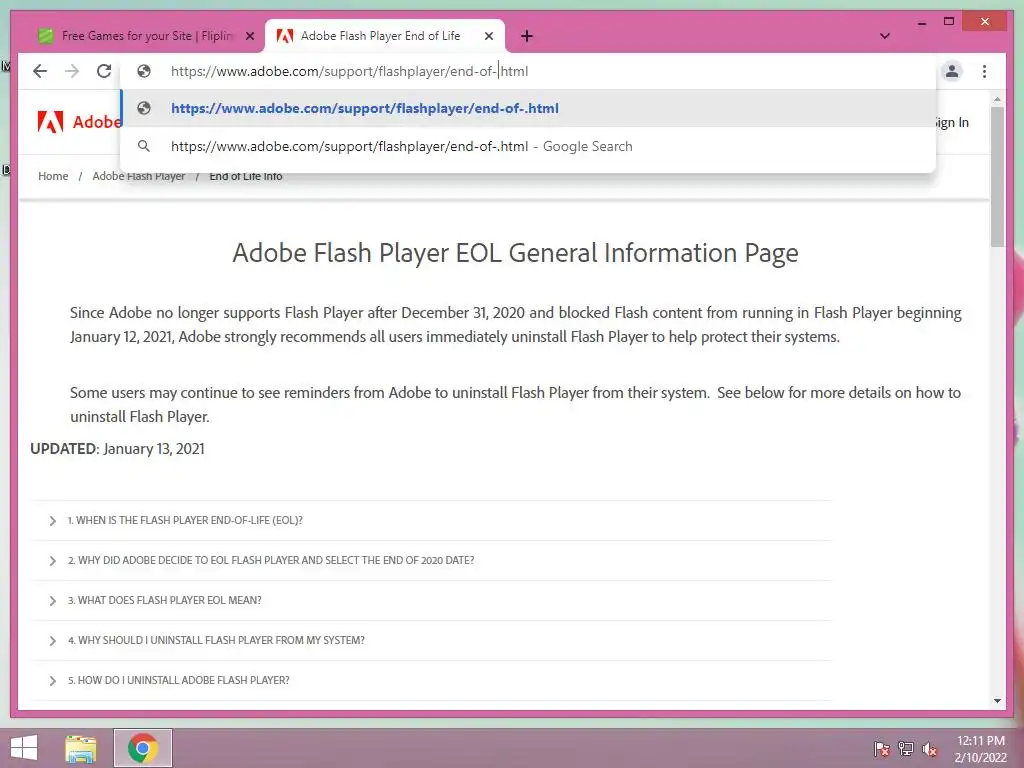Close the Adobe Flash Player End of Life tab
The width and height of the screenshot is (1024, 768).
coord(488,37)
